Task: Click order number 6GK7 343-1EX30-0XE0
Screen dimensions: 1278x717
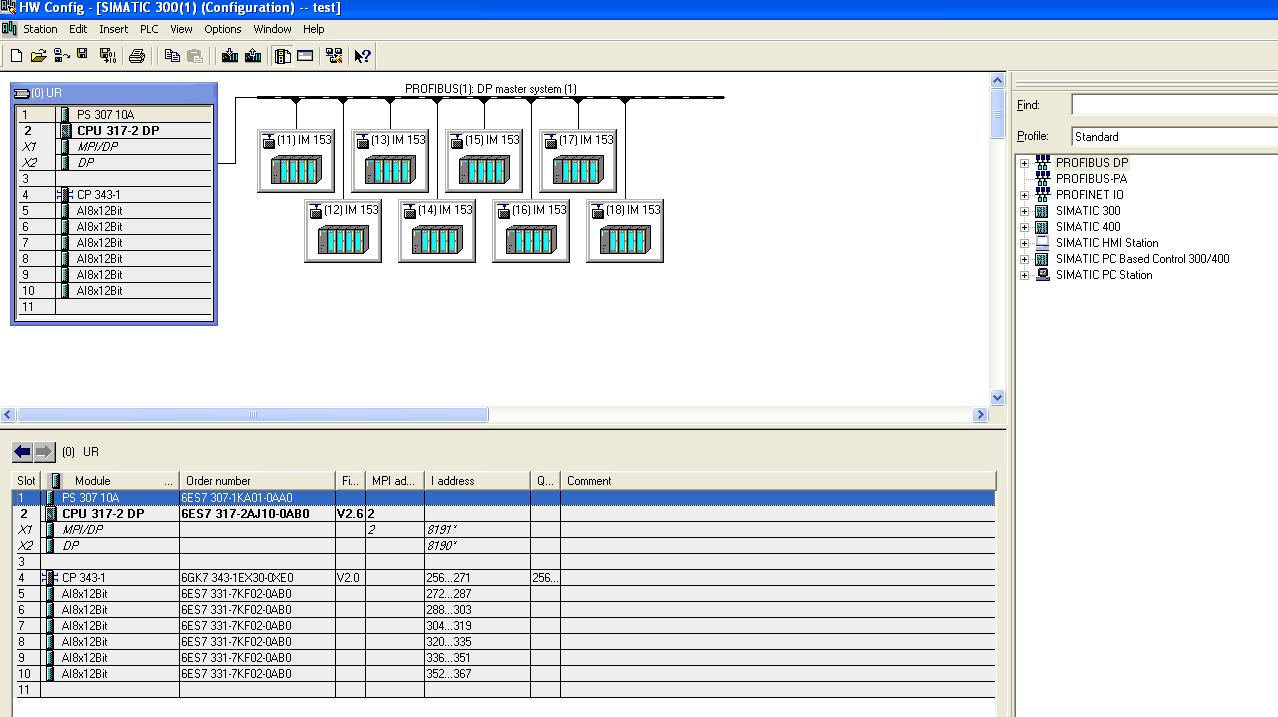Action: (238, 578)
